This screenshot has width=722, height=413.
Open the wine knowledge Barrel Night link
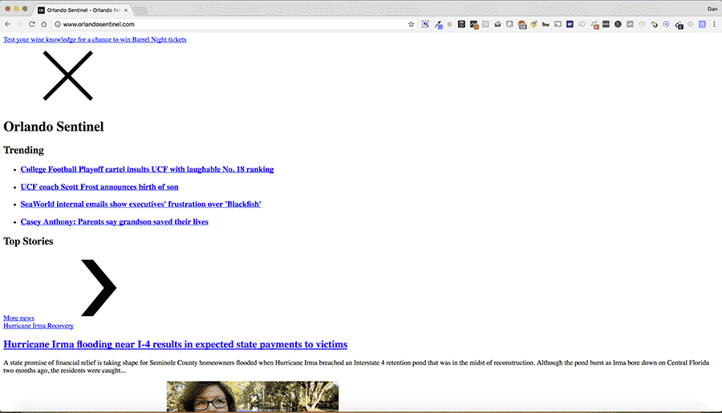95,40
